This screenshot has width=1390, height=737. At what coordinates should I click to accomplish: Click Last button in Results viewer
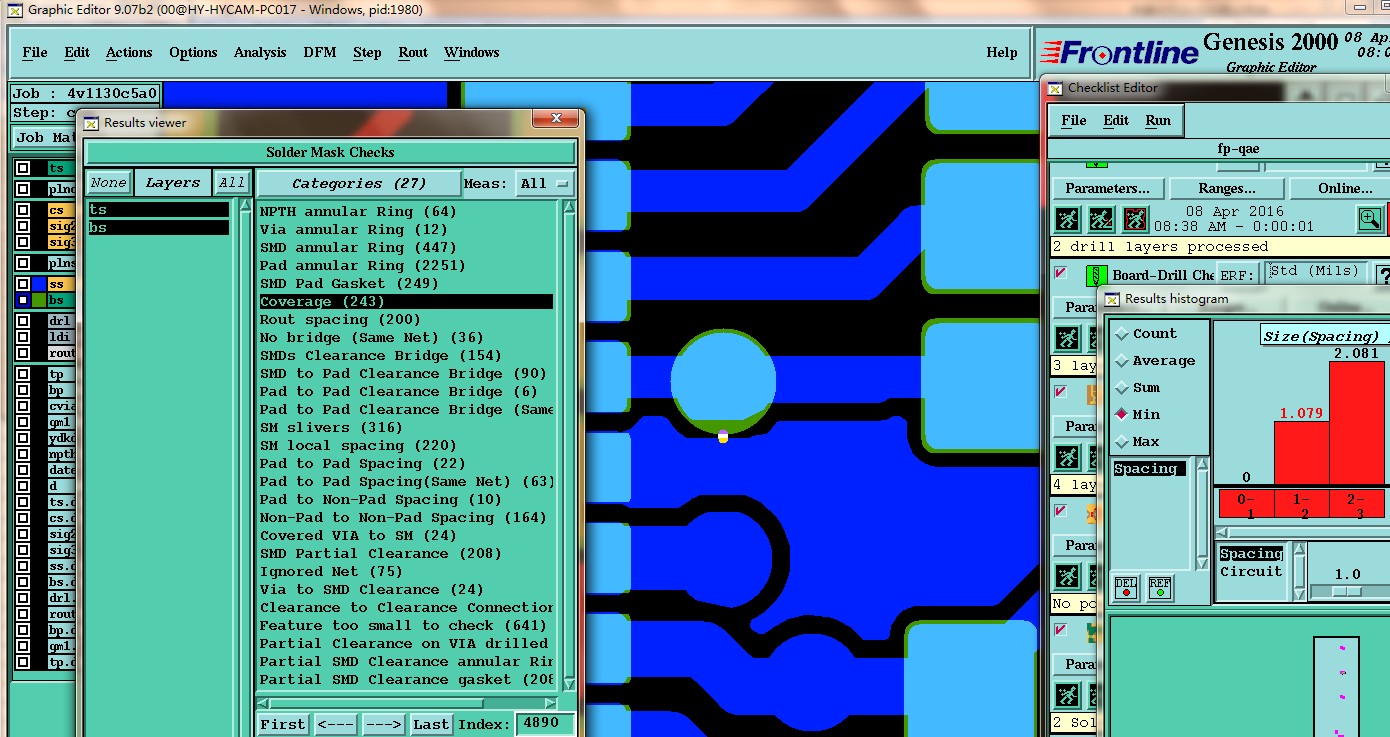click(x=431, y=724)
